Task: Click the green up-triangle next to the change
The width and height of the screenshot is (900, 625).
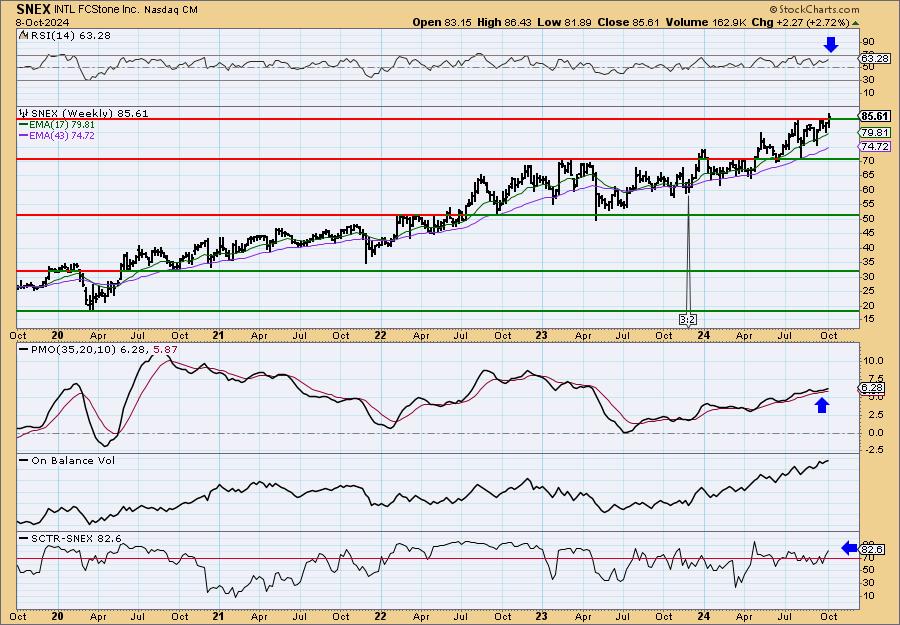Action: [855, 23]
